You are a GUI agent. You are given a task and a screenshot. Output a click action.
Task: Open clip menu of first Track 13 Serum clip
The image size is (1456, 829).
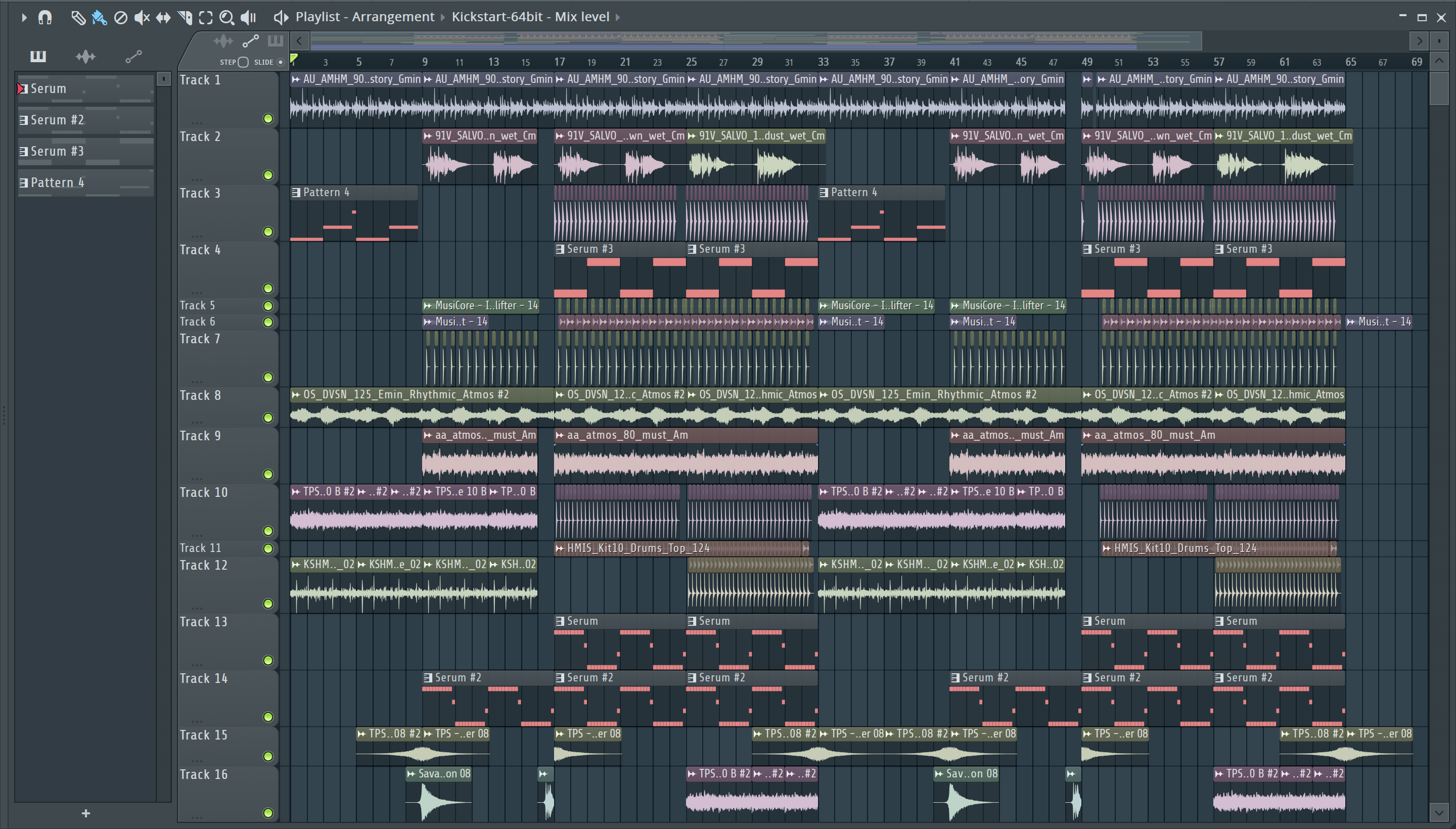pos(560,621)
